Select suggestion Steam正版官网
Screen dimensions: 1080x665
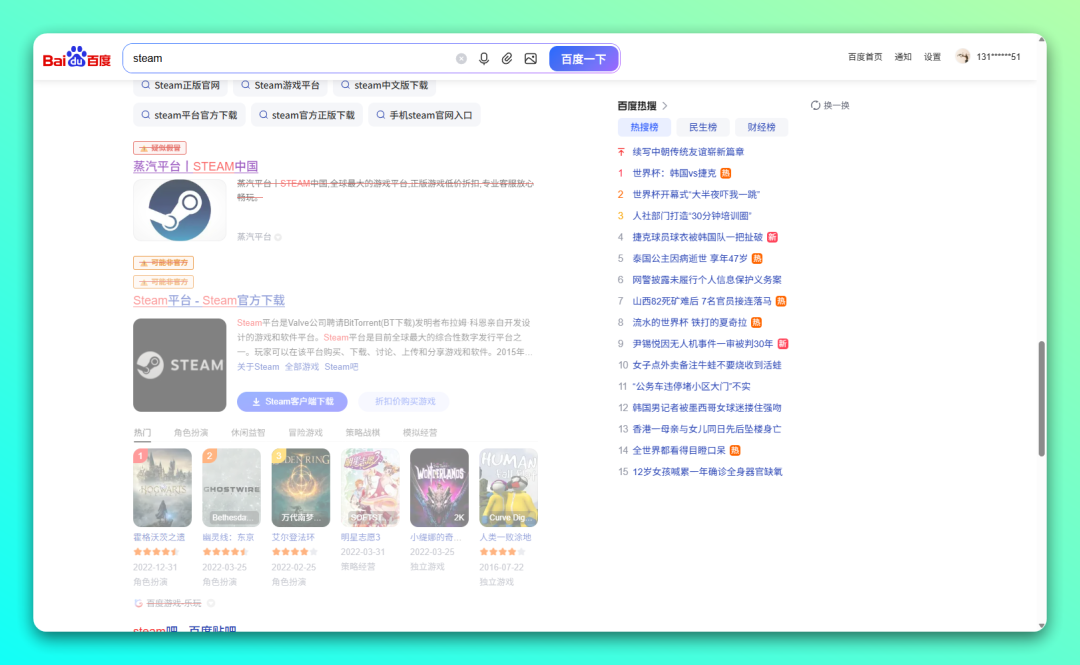pos(180,85)
